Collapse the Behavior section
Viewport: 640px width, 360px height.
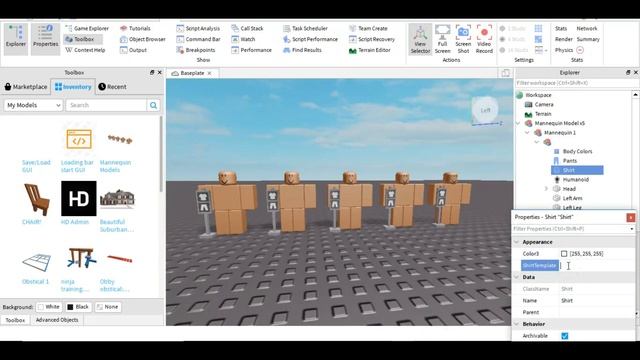click(517, 324)
